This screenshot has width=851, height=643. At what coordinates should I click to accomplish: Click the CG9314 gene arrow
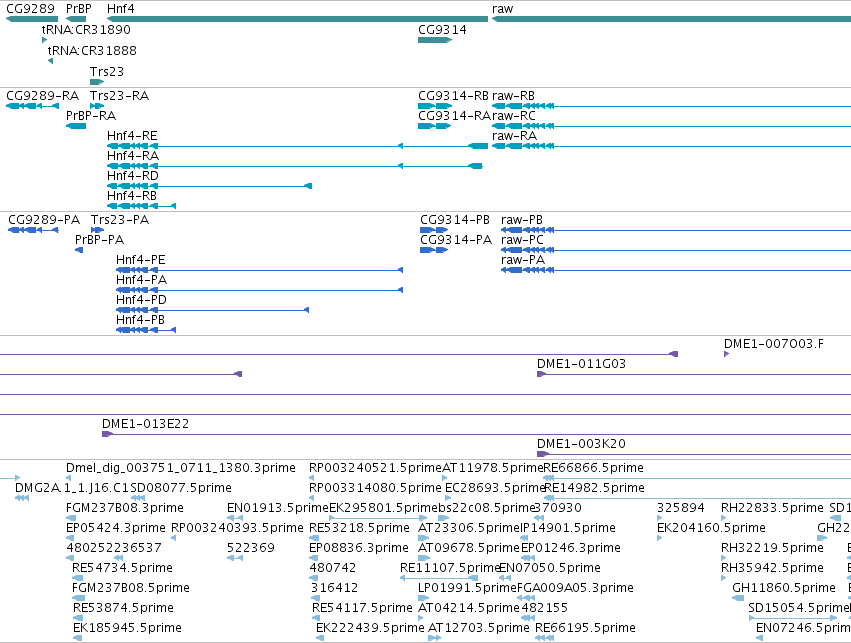[435, 40]
